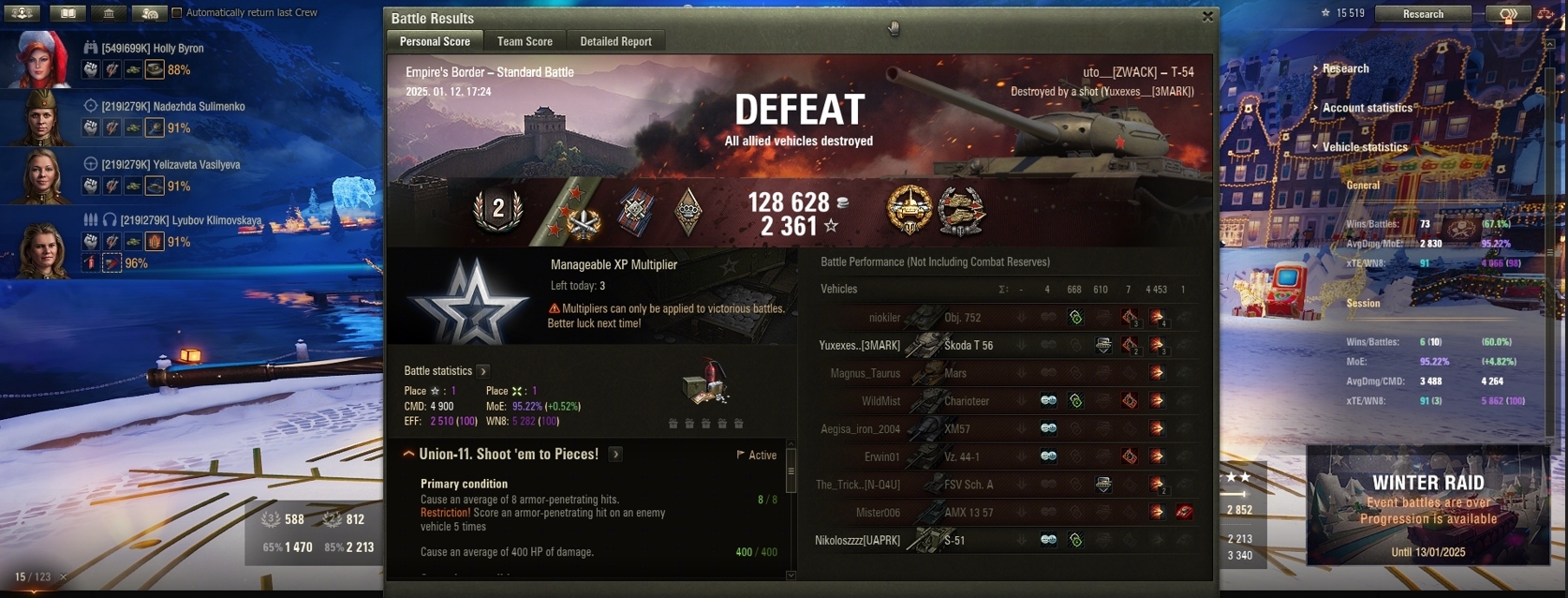Toggle Automatically return last Crew checkbox
Screen dimensions: 1568x598
point(176,12)
